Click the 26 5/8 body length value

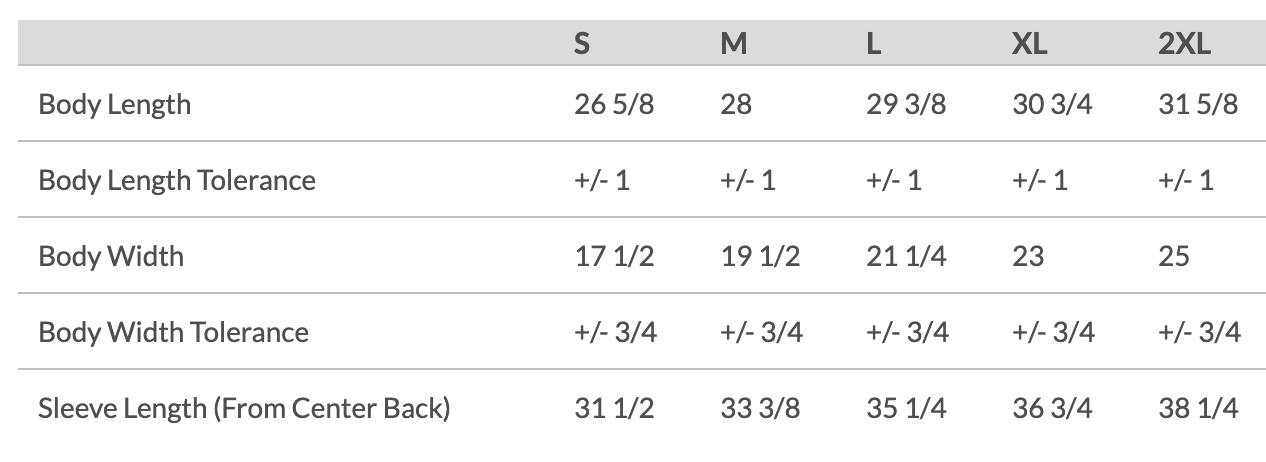(x=614, y=104)
